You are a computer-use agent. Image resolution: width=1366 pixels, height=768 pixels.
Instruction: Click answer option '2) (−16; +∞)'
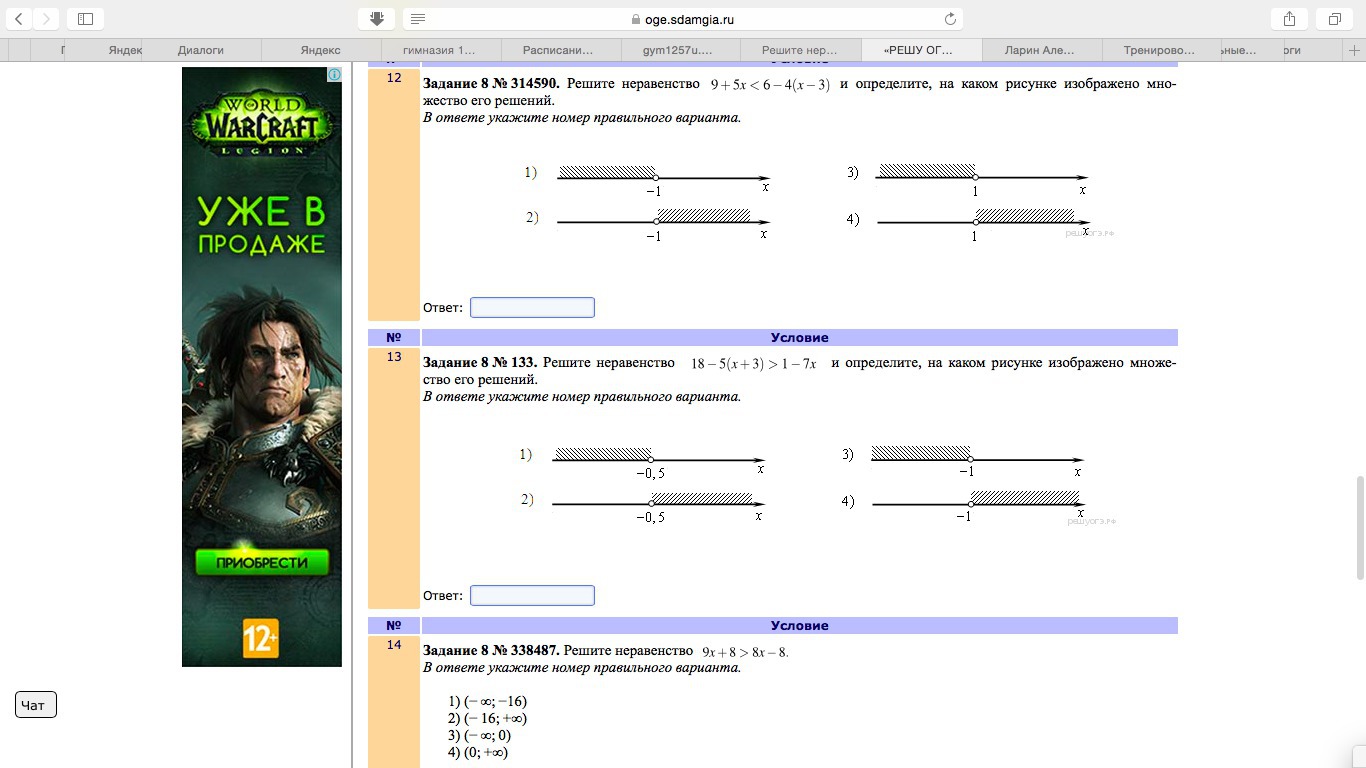[x=488, y=718]
